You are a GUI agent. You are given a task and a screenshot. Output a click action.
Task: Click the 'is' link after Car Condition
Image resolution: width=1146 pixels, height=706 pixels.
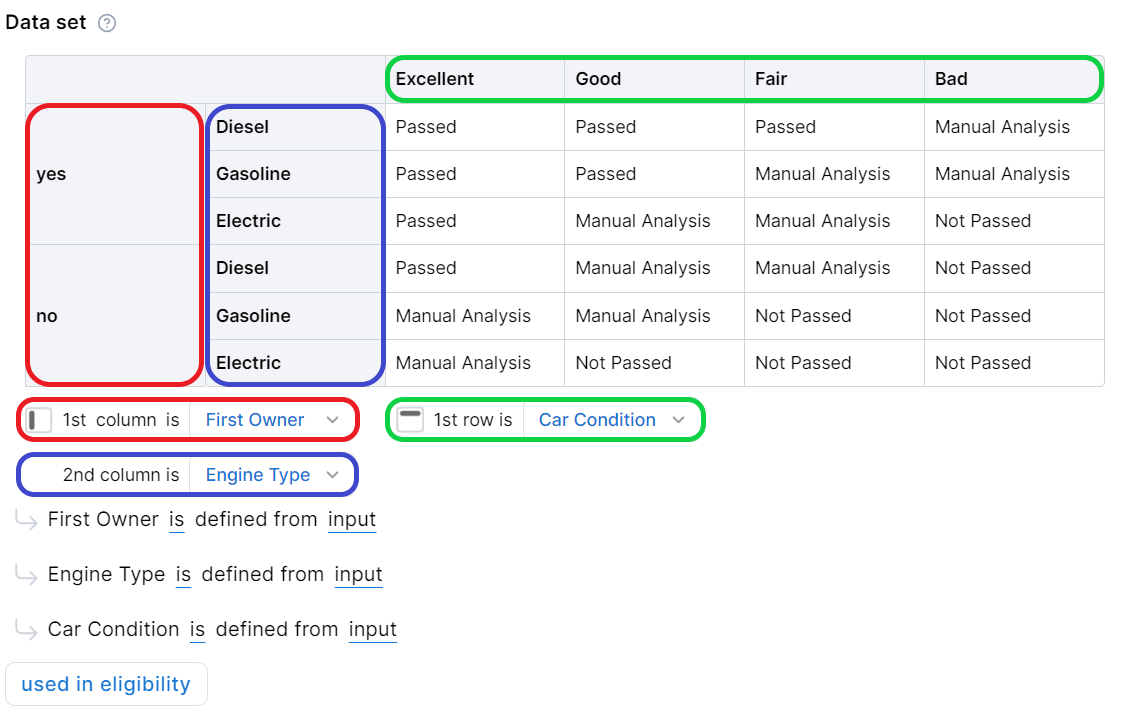[x=197, y=630]
